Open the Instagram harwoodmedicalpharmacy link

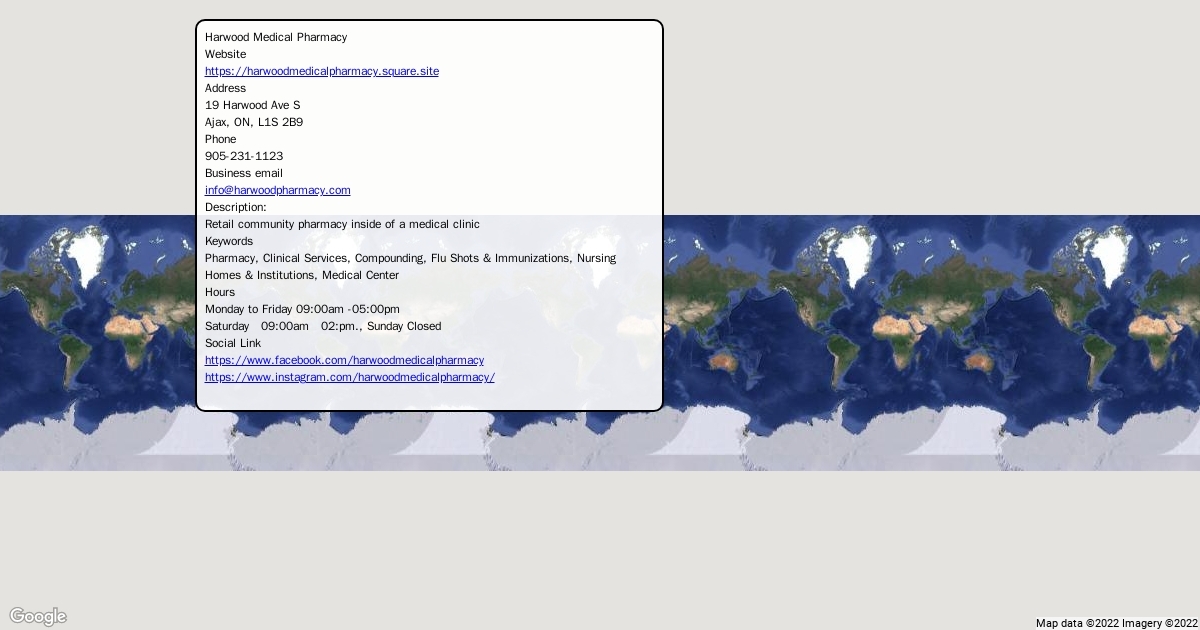pos(349,377)
